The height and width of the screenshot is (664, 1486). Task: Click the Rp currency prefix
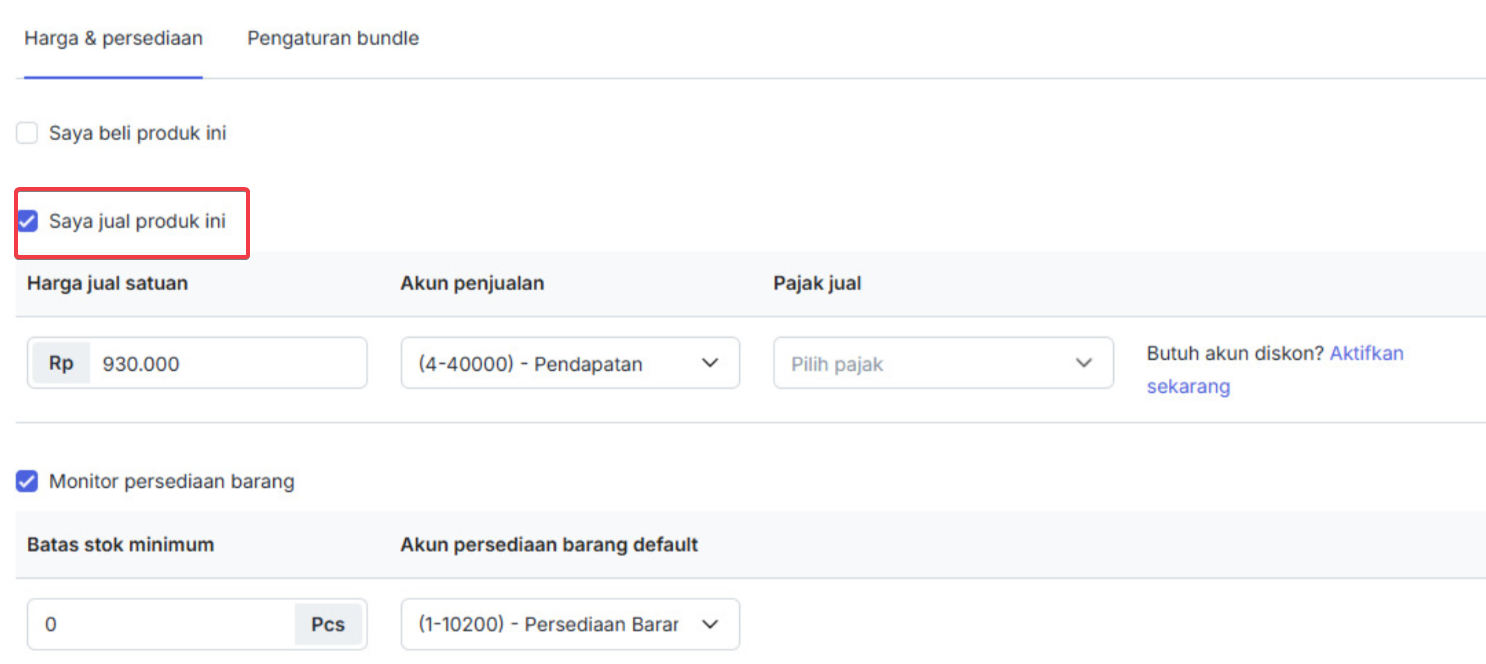pos(61,364)
